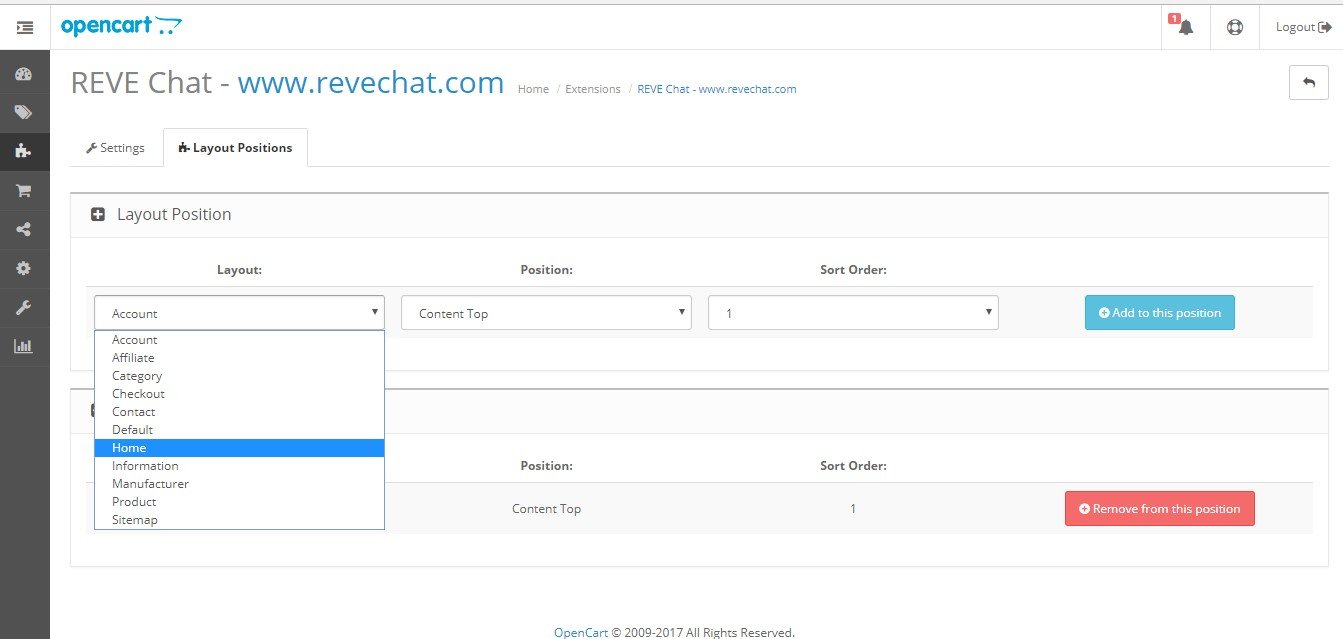Go to Home in the breadcrumb
The image size is (1343, 639).
tap(533, 89)
